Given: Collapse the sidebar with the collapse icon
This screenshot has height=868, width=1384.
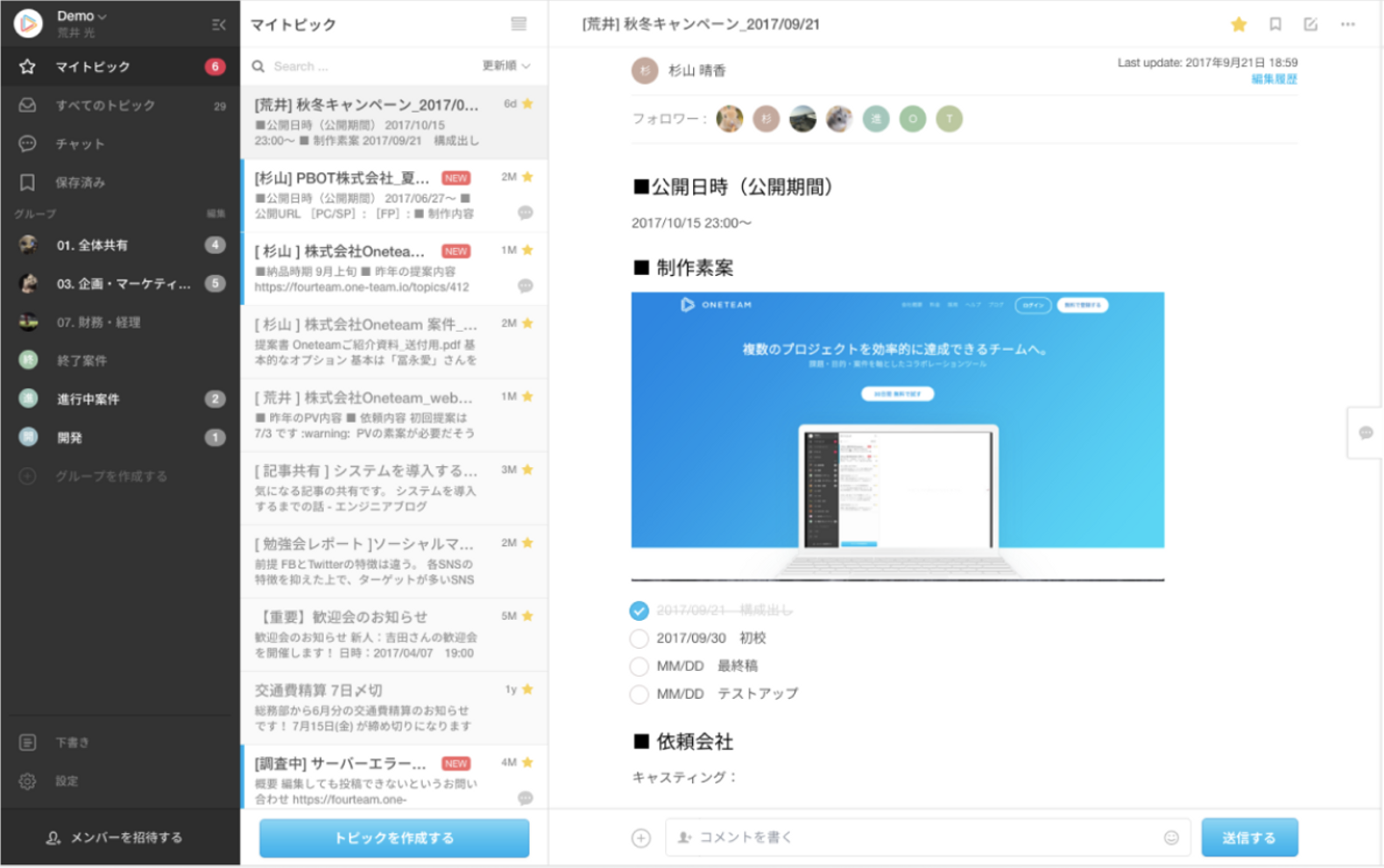Looking at the screenshot, I should [219, 24].
